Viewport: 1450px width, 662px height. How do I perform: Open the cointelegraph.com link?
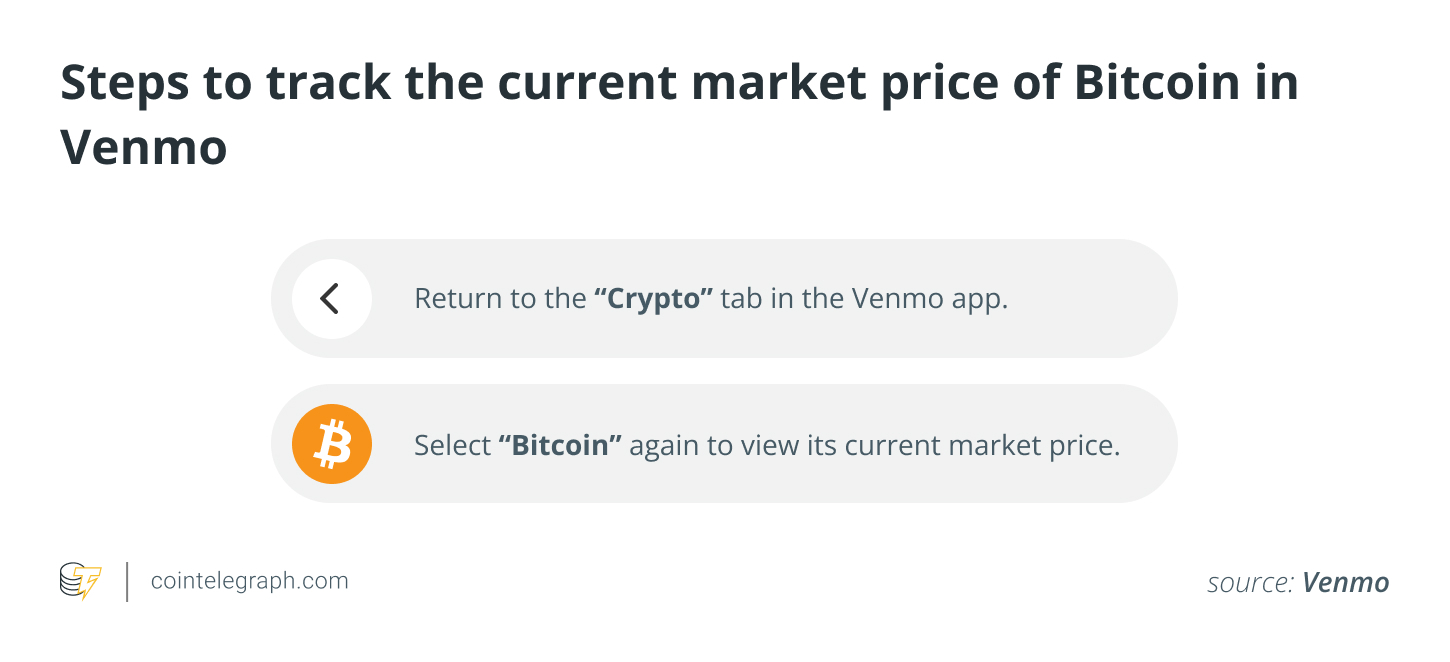click(249, 581)
